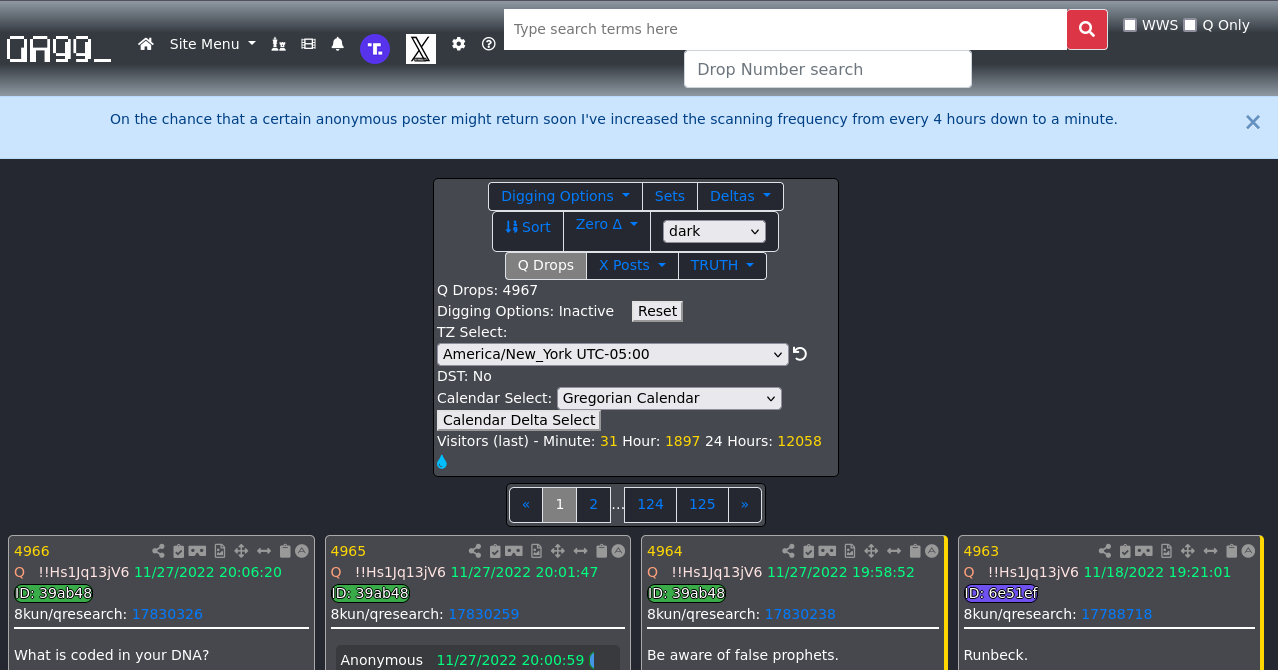
Task: Click drop number 4965
Action: (348, 551)
